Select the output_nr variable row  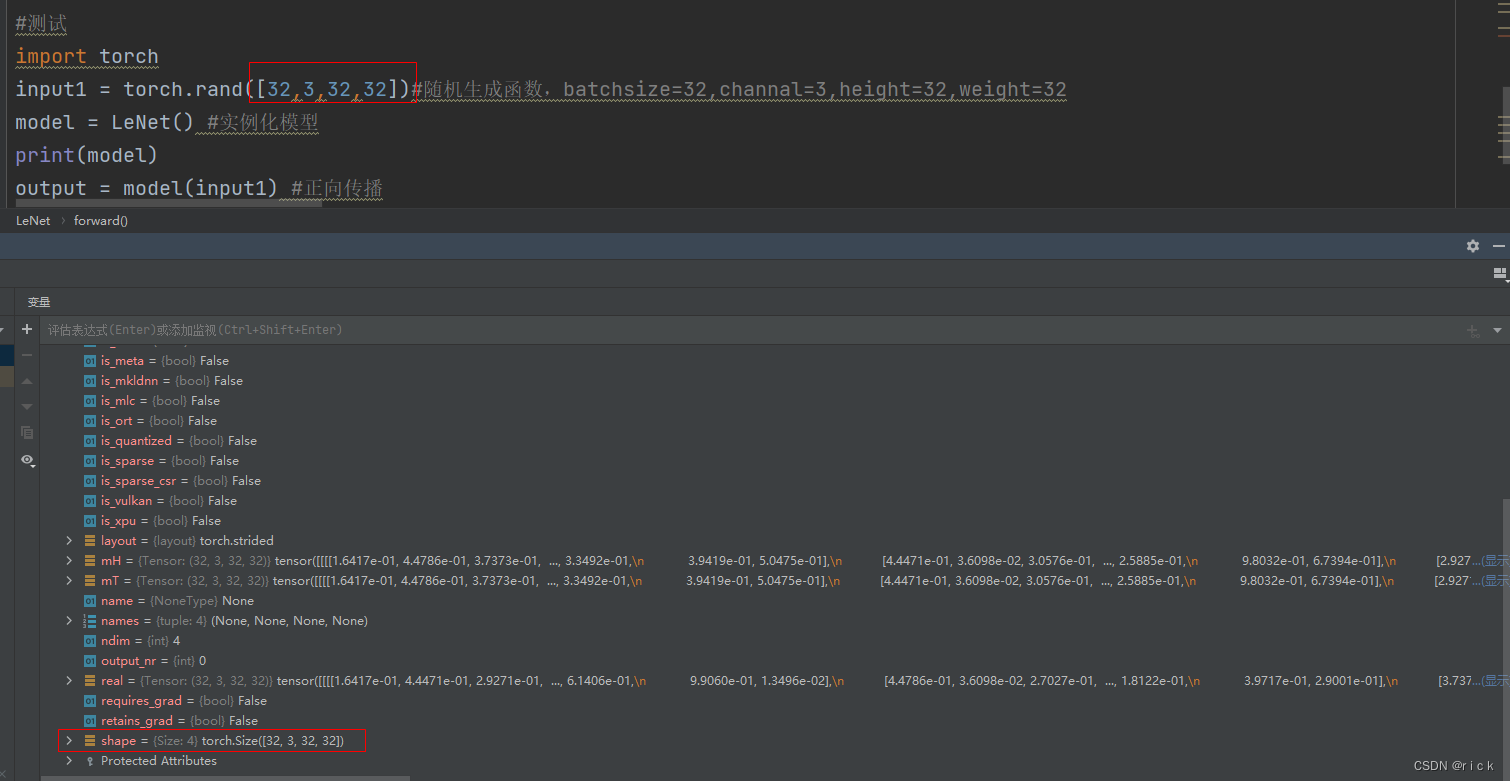point(145,661)
